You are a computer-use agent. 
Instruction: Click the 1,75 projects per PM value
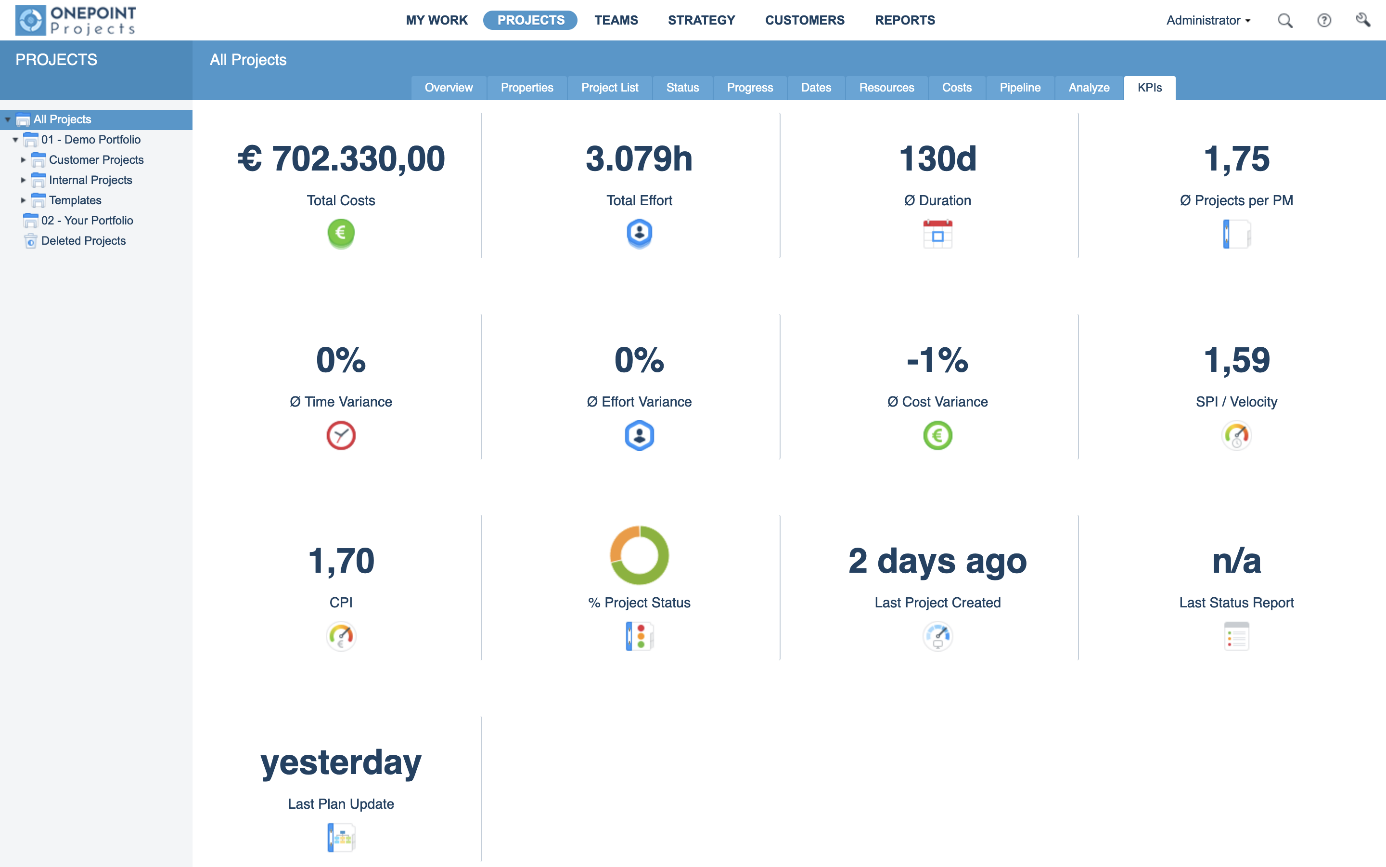[1237, 159]
